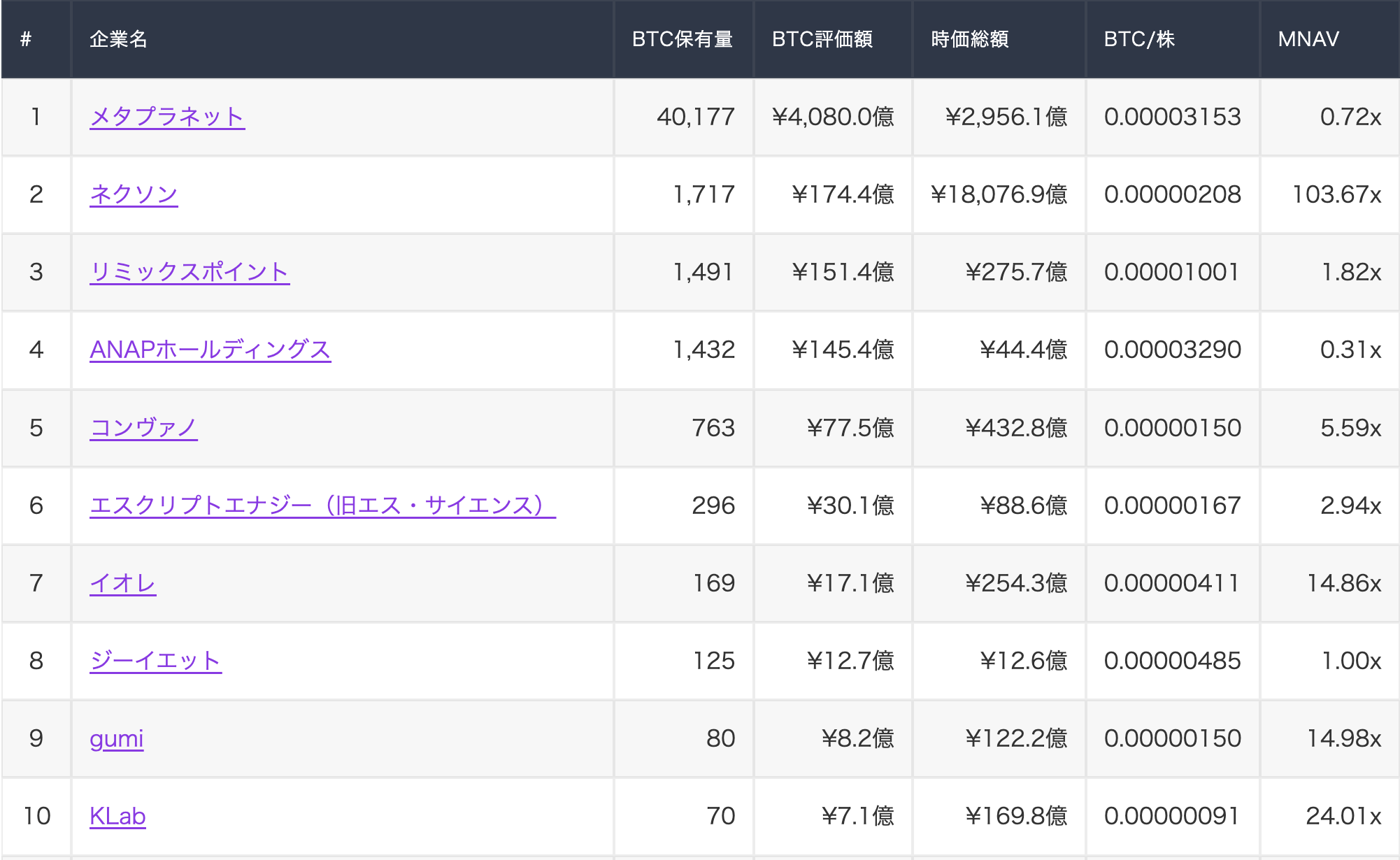1400x860 pixels.
Task: Select the 763 BTC holdings cell
Action: (x=684, y=428)
